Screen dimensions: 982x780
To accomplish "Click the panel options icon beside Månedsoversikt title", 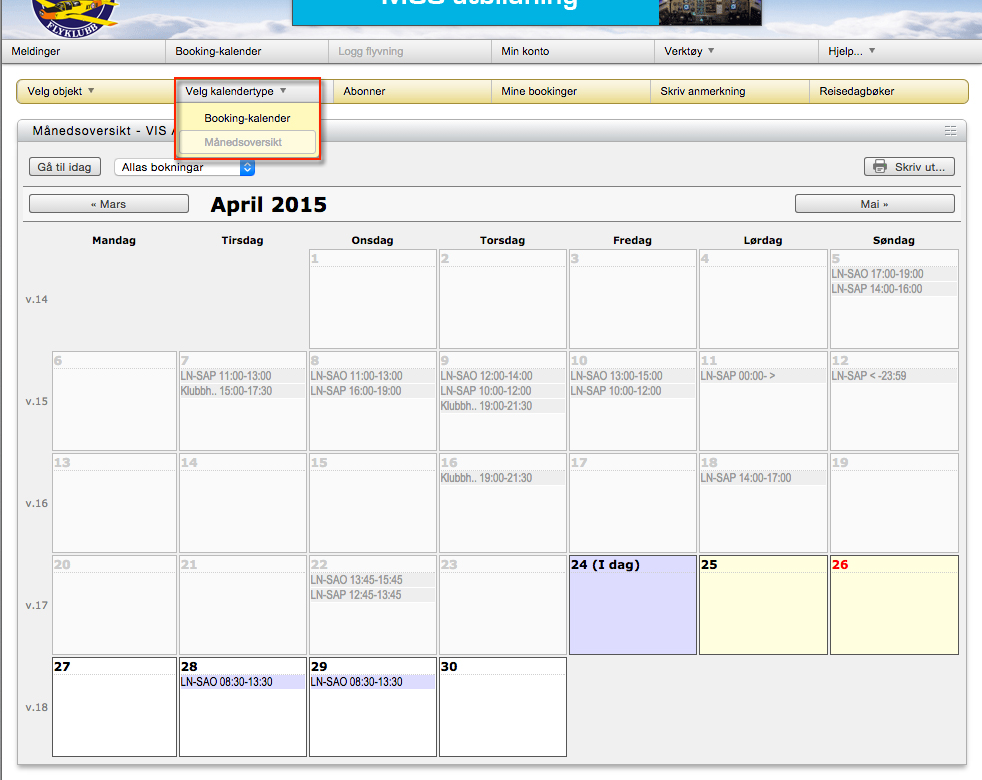I will 950,130.
